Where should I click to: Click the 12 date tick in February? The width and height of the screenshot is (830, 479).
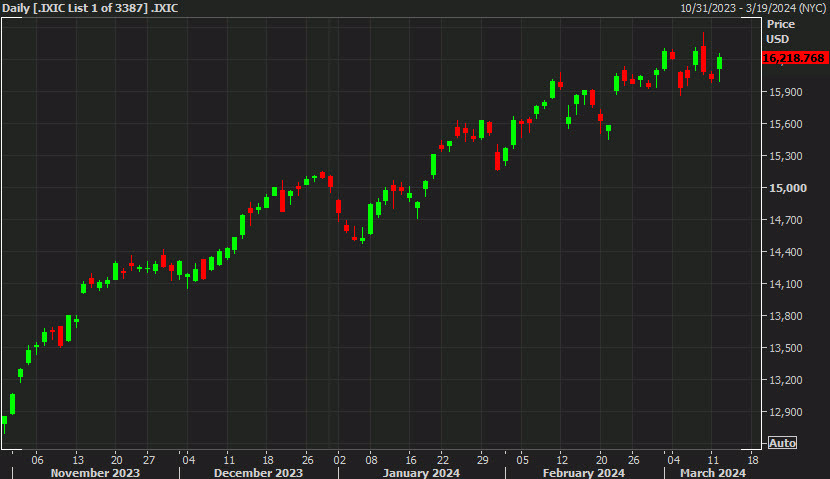(x=562, y=459)
